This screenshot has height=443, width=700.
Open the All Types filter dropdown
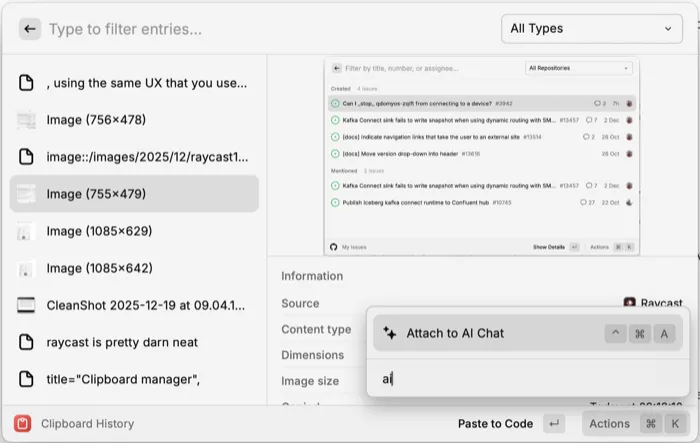592,29
